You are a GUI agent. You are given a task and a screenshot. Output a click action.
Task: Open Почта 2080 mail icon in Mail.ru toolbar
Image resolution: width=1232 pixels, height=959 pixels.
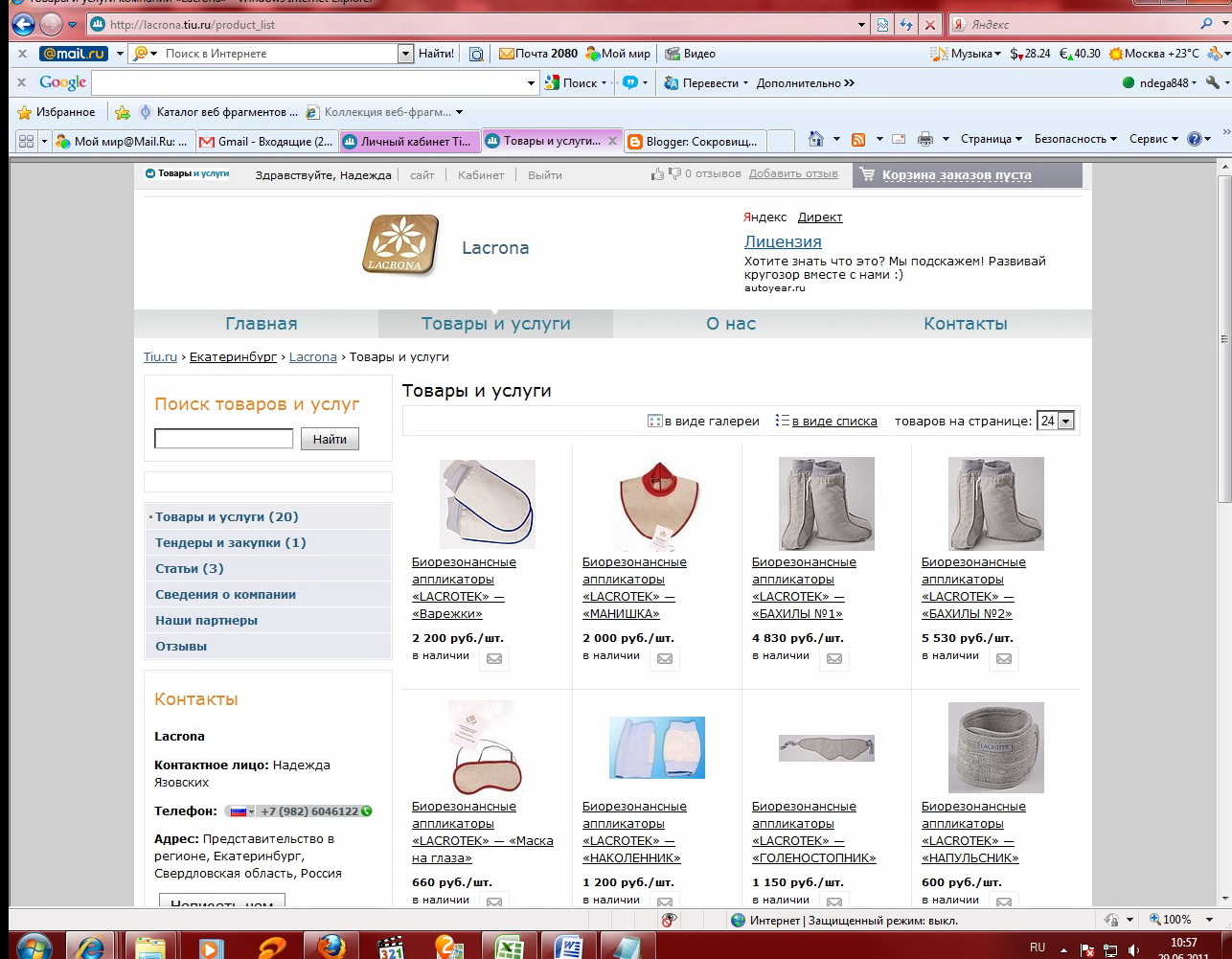coord(538,54)
